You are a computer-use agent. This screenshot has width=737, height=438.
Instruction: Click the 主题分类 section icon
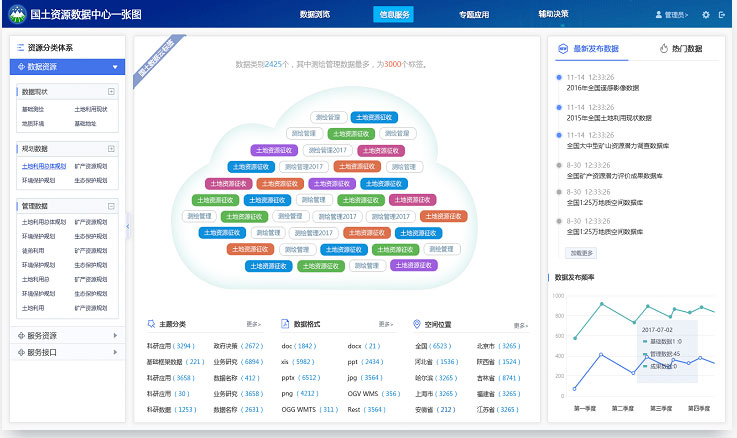tap(151, 325)
